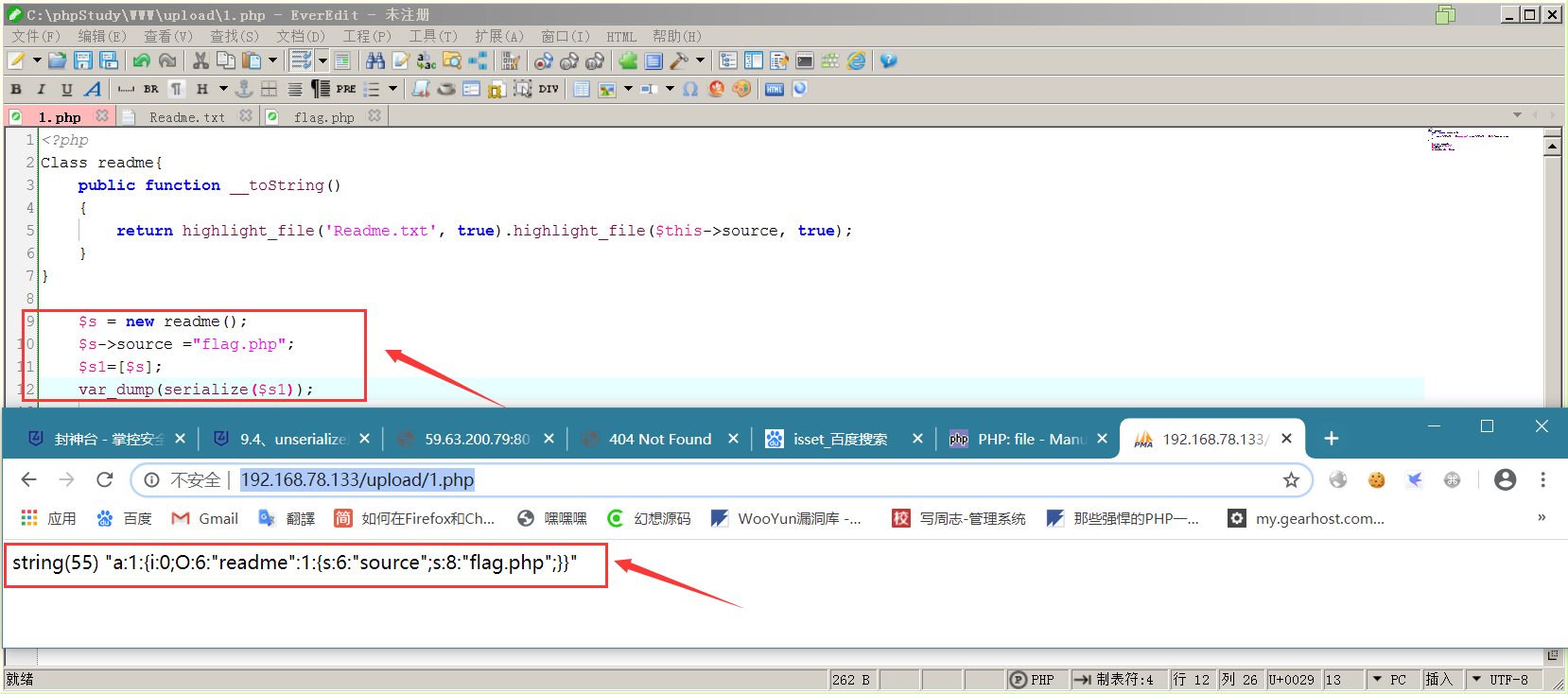
Task: Click the Save file icon in toolbar
Action: (x=83, y=61)
